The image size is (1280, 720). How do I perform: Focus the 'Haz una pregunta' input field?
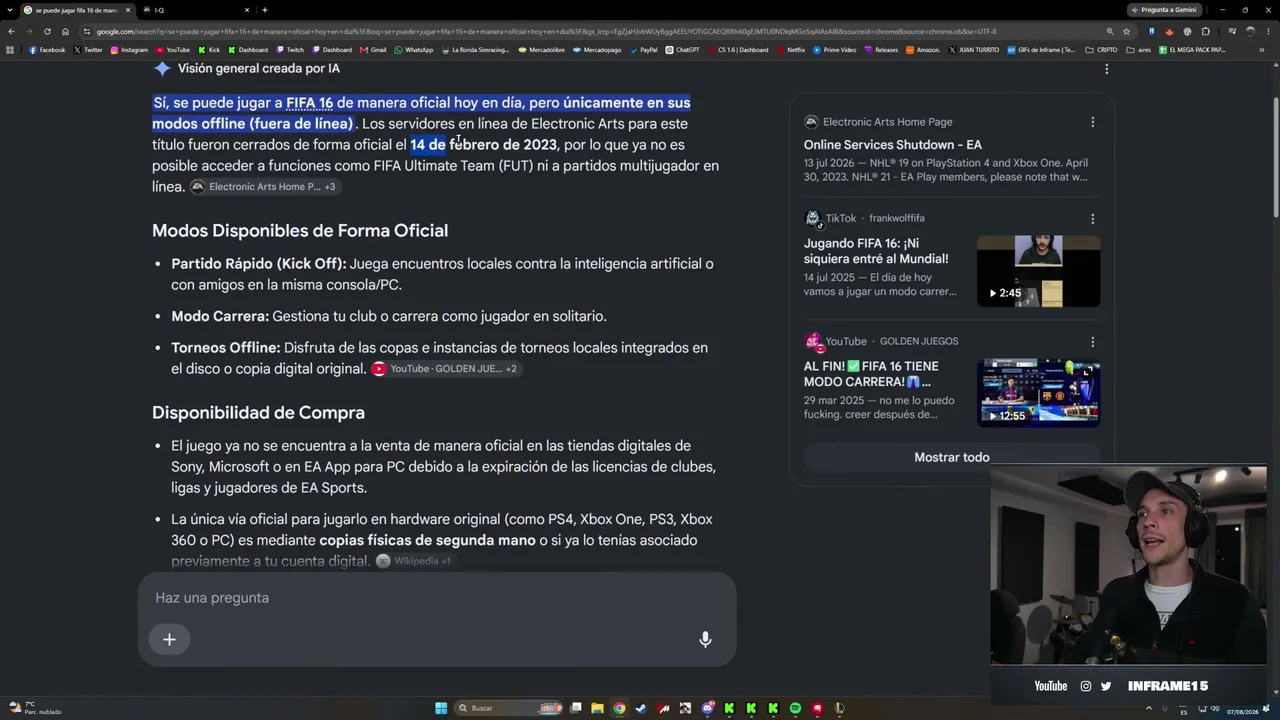click(x=437, y=598)
